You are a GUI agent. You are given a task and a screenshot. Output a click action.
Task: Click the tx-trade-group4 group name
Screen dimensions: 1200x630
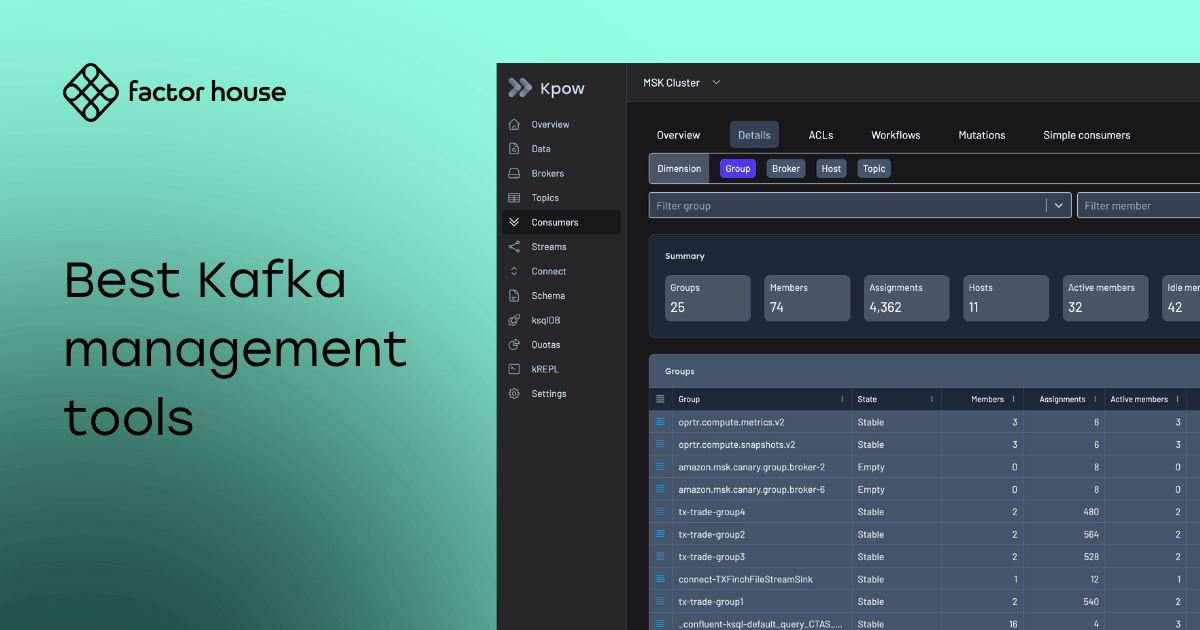712,512
